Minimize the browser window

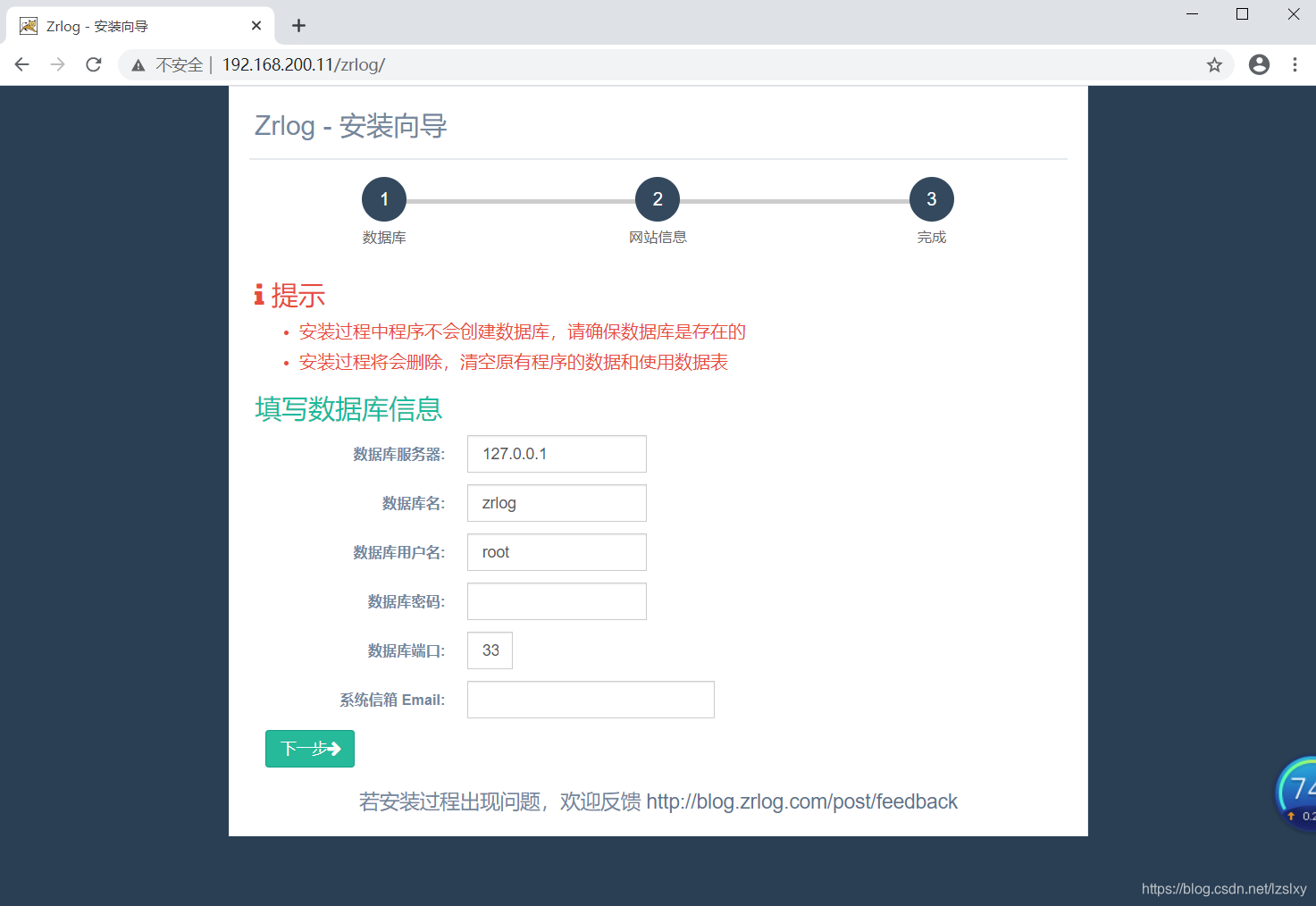click(x=1192, y=14)
